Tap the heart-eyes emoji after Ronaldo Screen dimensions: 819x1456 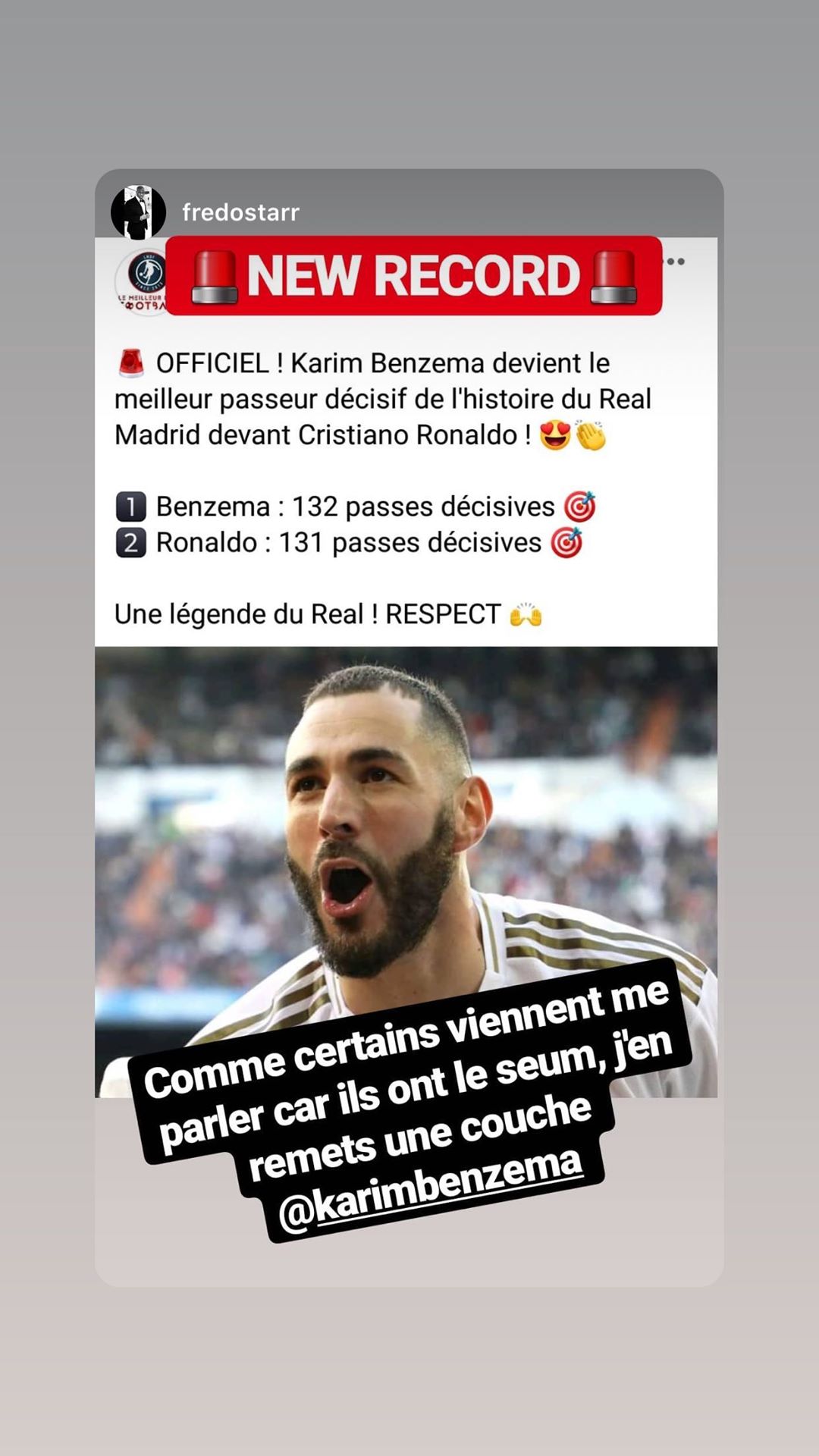[x=555, y=435]
